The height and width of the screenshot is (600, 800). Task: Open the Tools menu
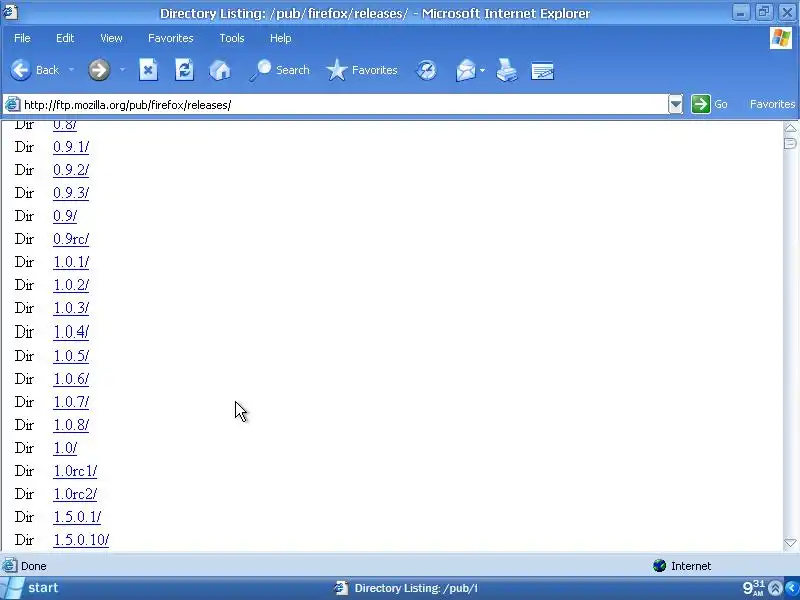coord(232,38)
